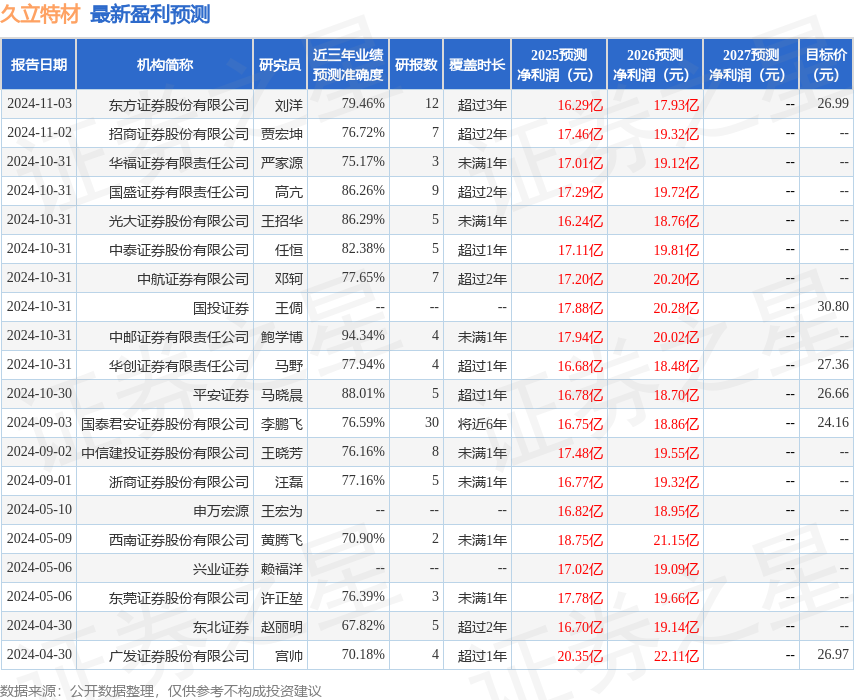Click the 覆盖时长 column header

[477, 64]
